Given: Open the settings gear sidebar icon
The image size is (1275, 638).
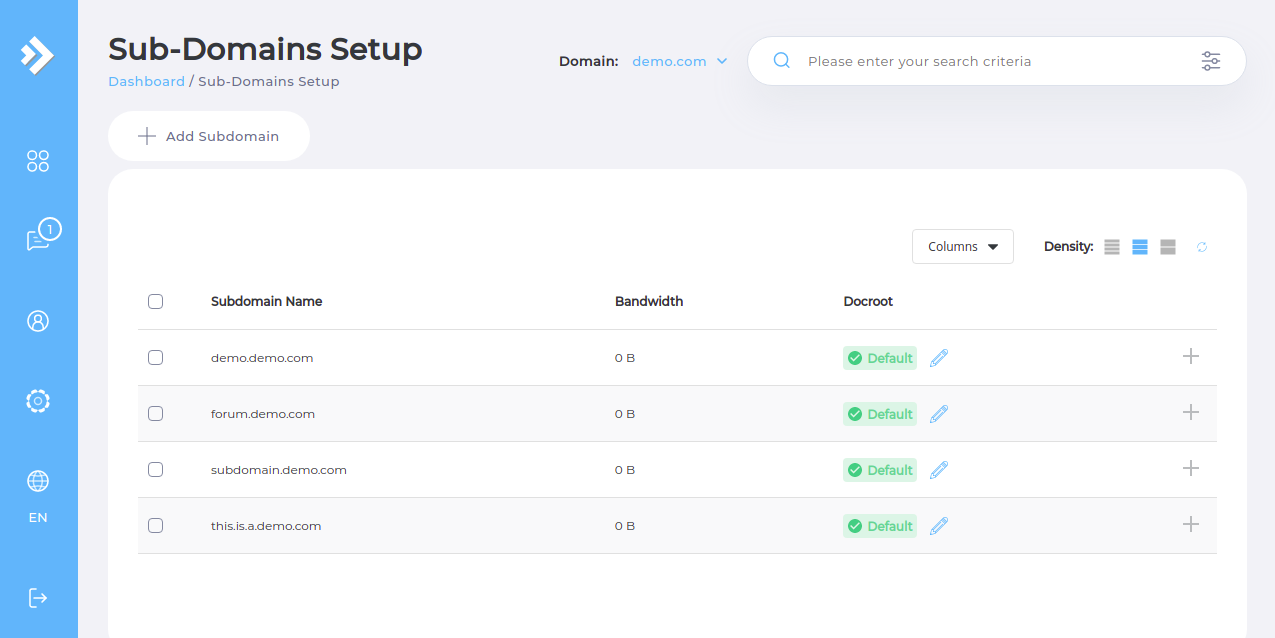Looking at the screenshot, I should click(x=38, y=401).
